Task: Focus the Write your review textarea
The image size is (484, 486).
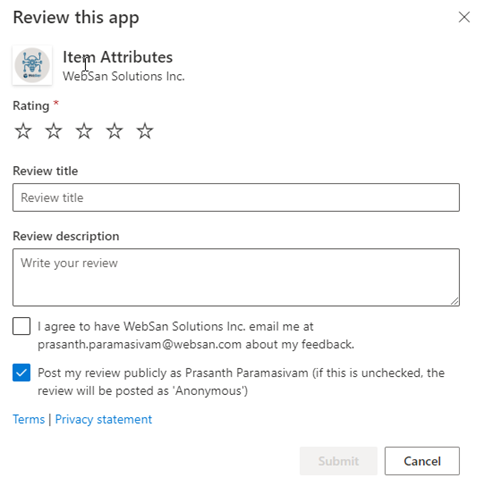Action: pyautogui.click(x=236, y=277)
